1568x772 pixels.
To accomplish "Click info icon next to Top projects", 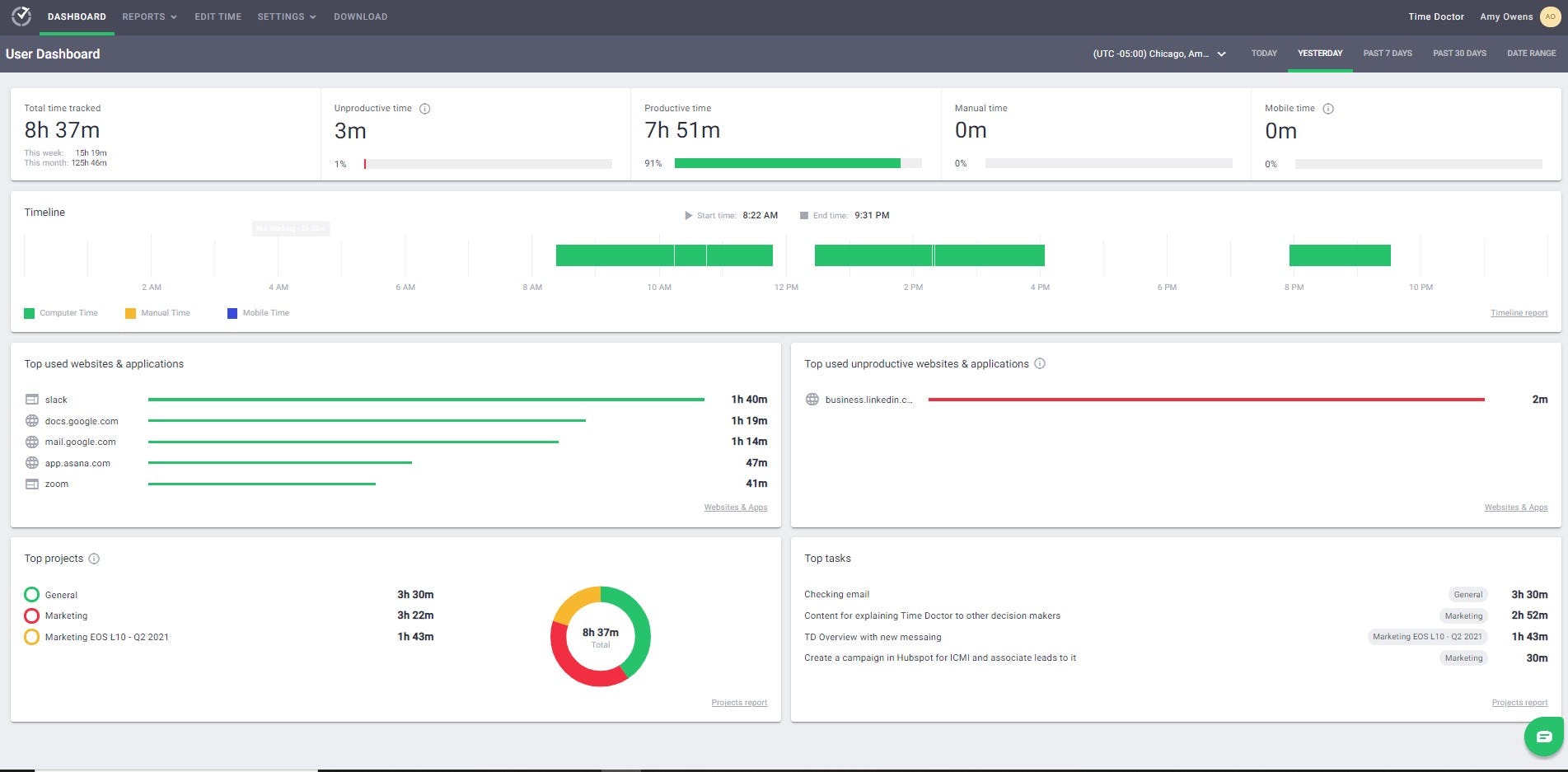I will click(94, 559).
